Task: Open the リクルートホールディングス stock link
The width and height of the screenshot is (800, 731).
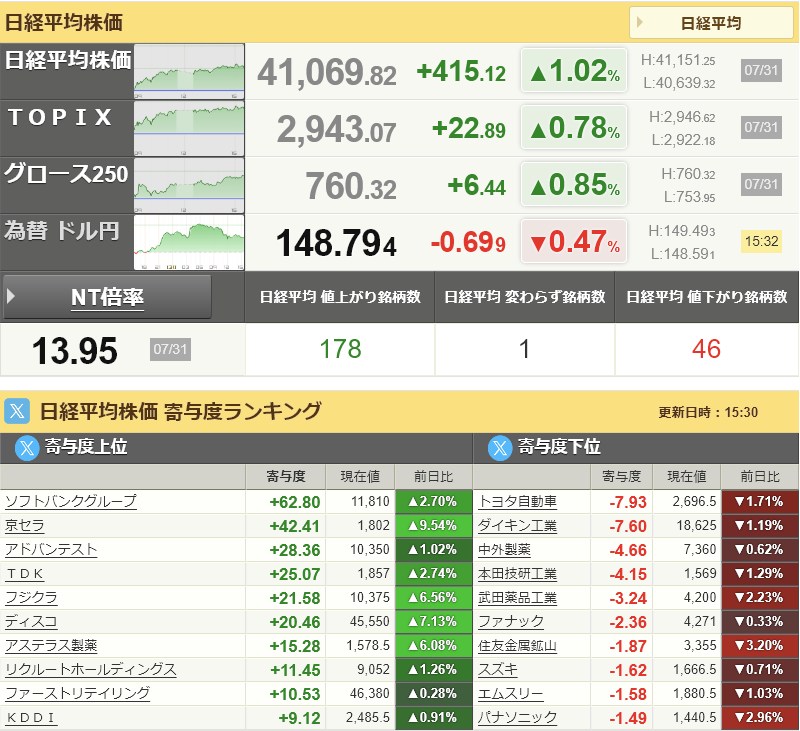Action: (x=91, y=669)
